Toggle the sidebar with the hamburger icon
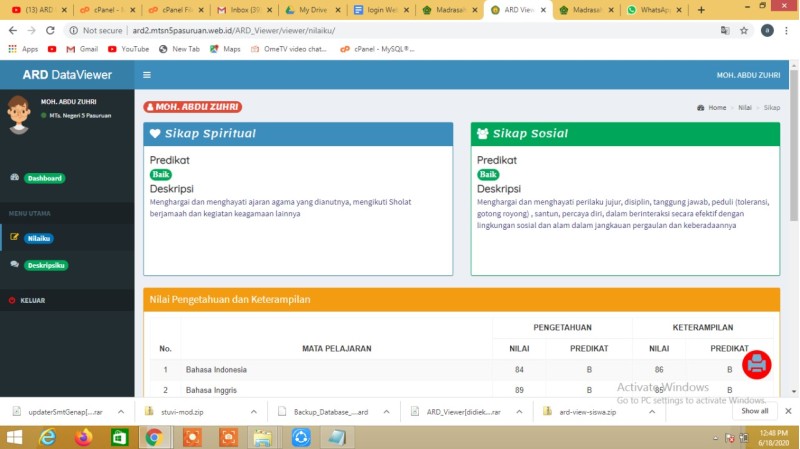The width and height of the screenshot is (800, 449). (147, 75)
